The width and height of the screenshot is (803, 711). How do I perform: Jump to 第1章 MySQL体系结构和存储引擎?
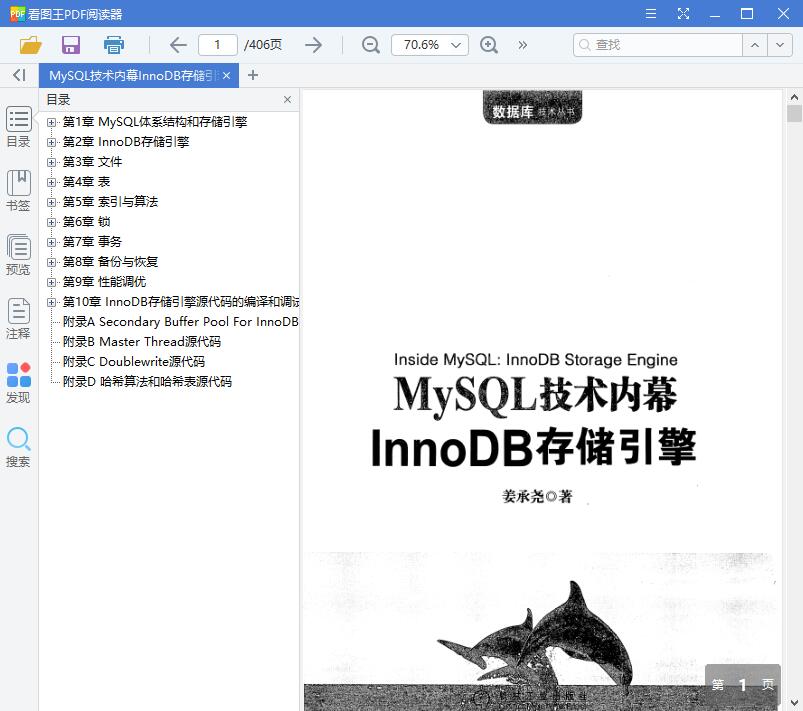155,122
